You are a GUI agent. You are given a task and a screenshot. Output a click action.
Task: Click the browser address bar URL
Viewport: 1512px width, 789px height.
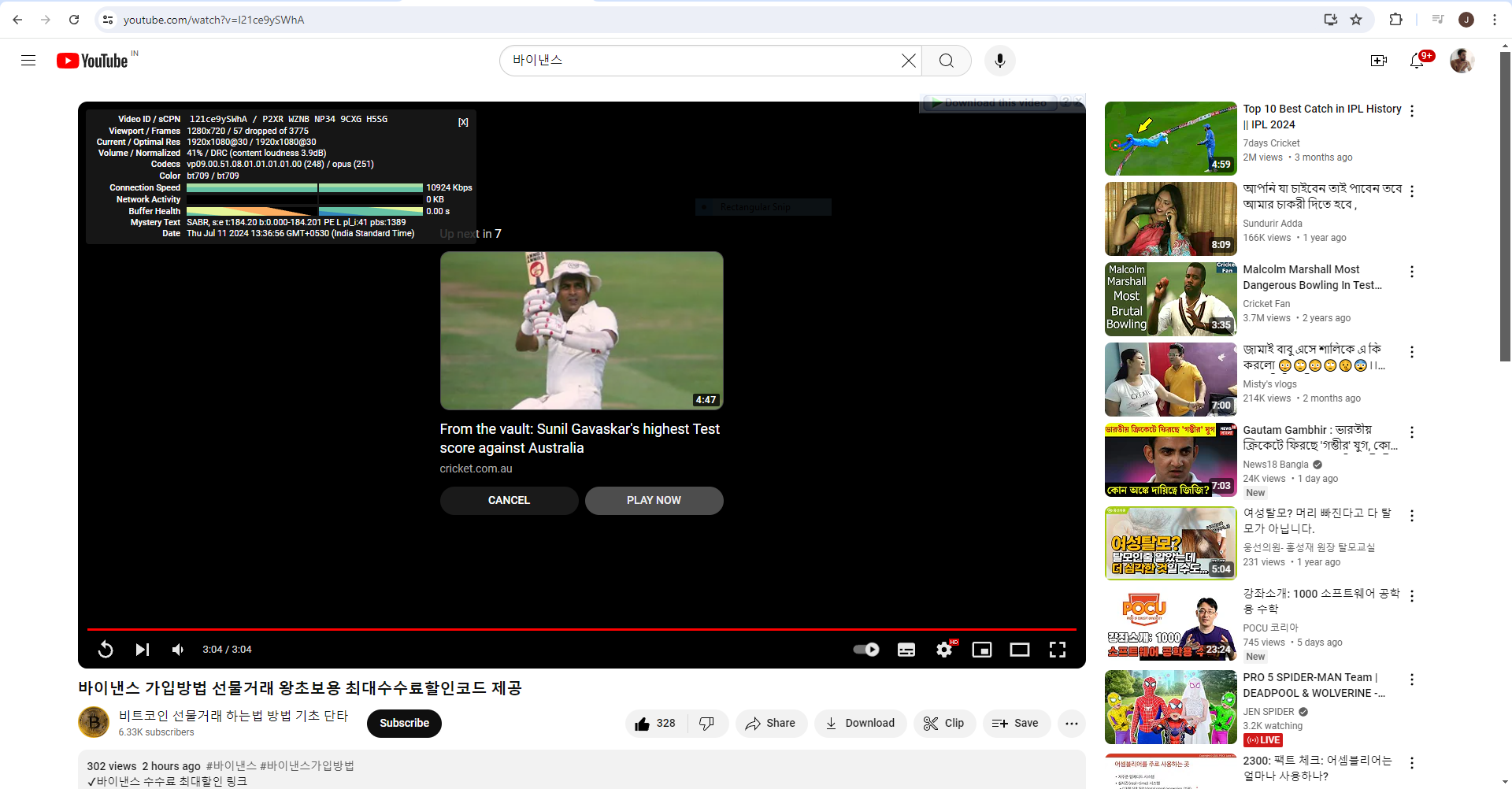click(x=214, y=20)
